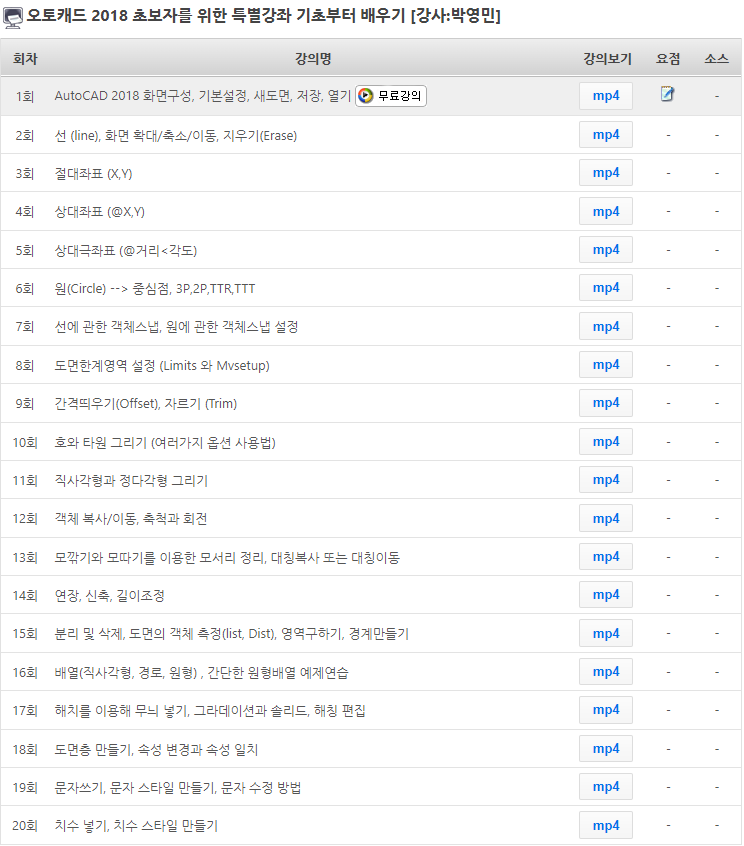This screenshot has height=846, width=744.
Task: Click lecture title 간격띄우기(Offset), 자르기 (Trim)
Action: pos(146,404)
